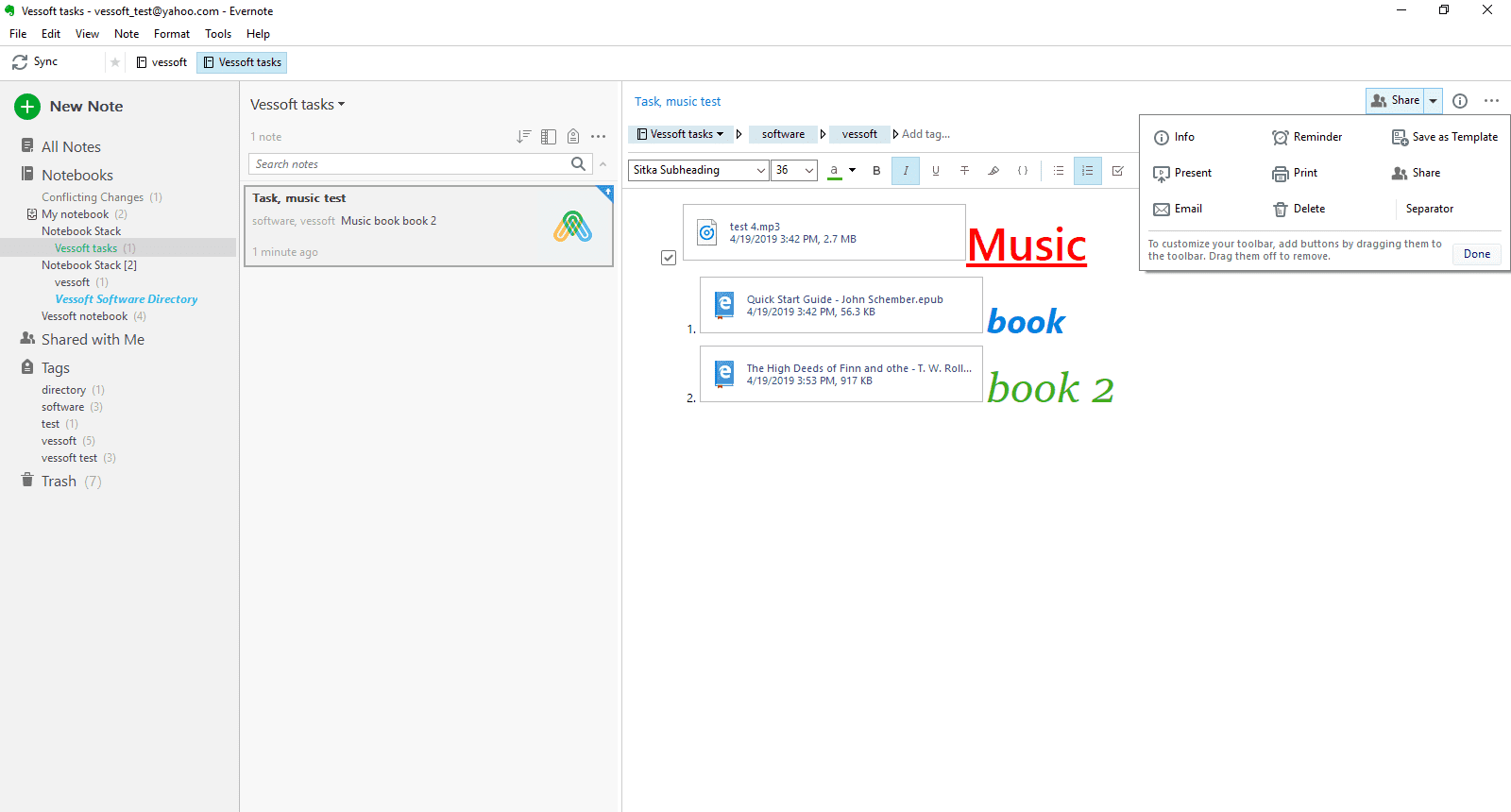
Task: Click the shortcuts star icon
Action: tap(115, 62)
